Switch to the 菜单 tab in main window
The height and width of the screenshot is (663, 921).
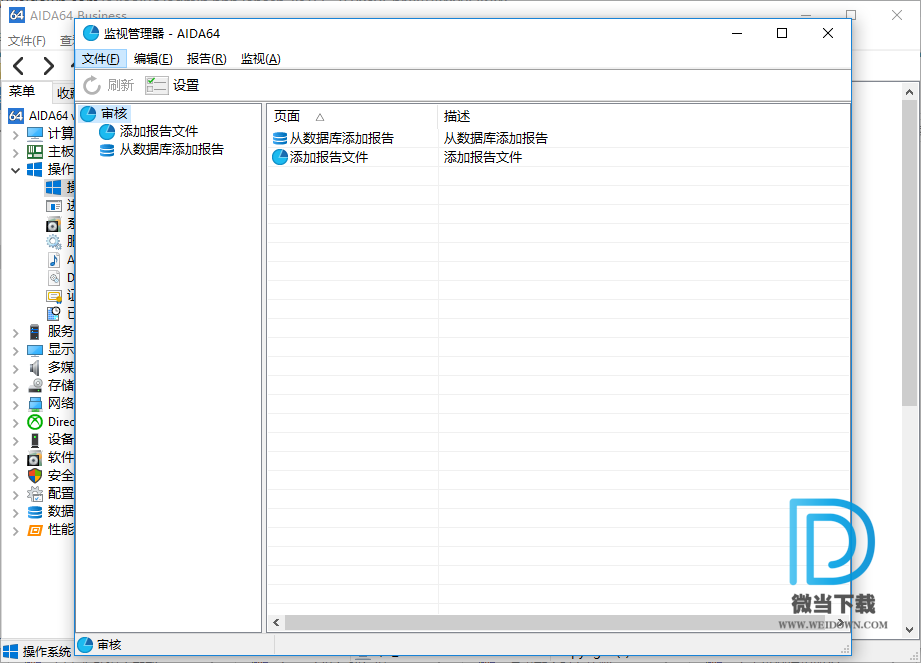(22, 92)
